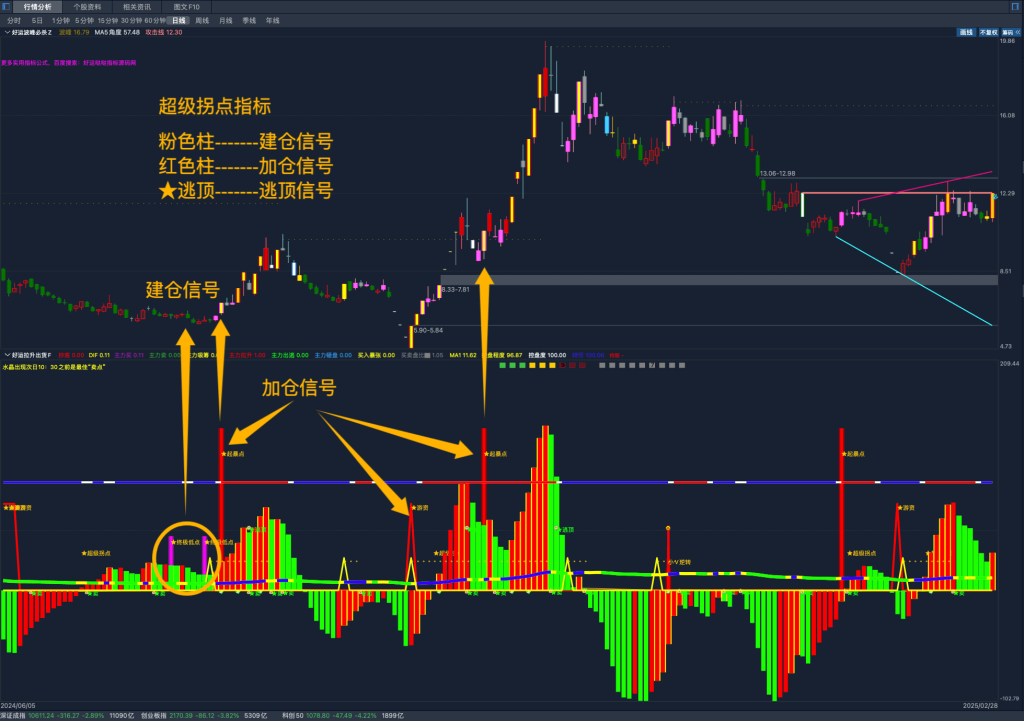The width and height of the screenshot is (1024, 721).
Task: Click the collapse chevrons beside 筹码
Action: [x=1018, y=33]
